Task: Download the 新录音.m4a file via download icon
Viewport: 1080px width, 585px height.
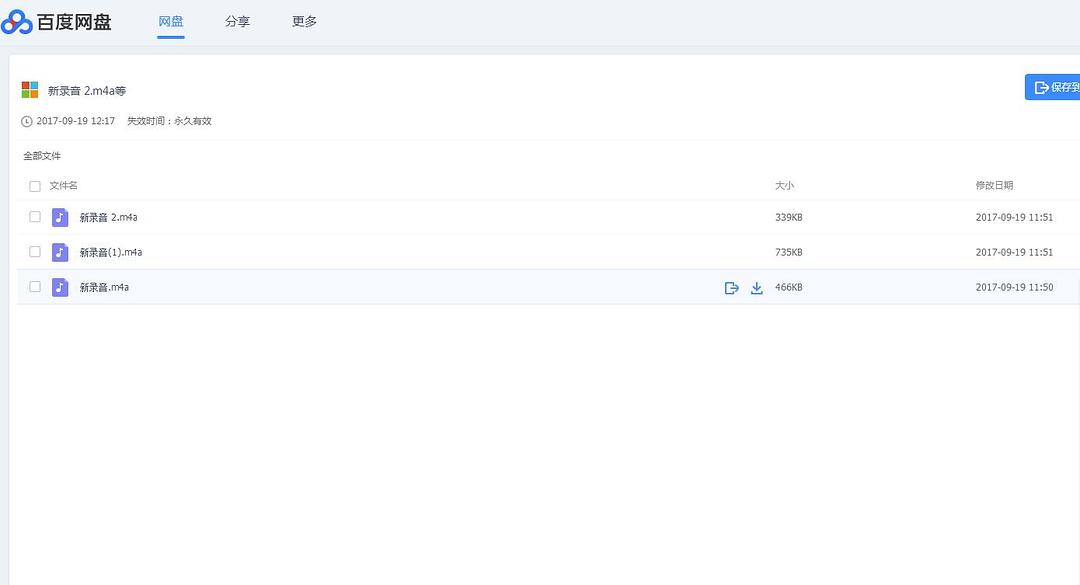Action: (757, 288)
